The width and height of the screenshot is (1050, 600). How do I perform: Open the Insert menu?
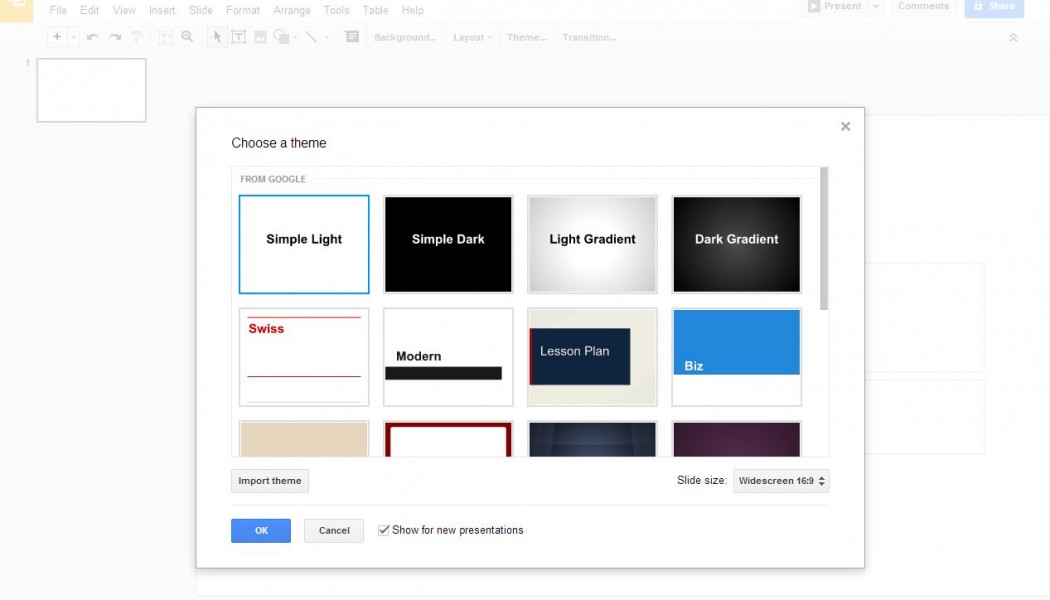point(162,10)
